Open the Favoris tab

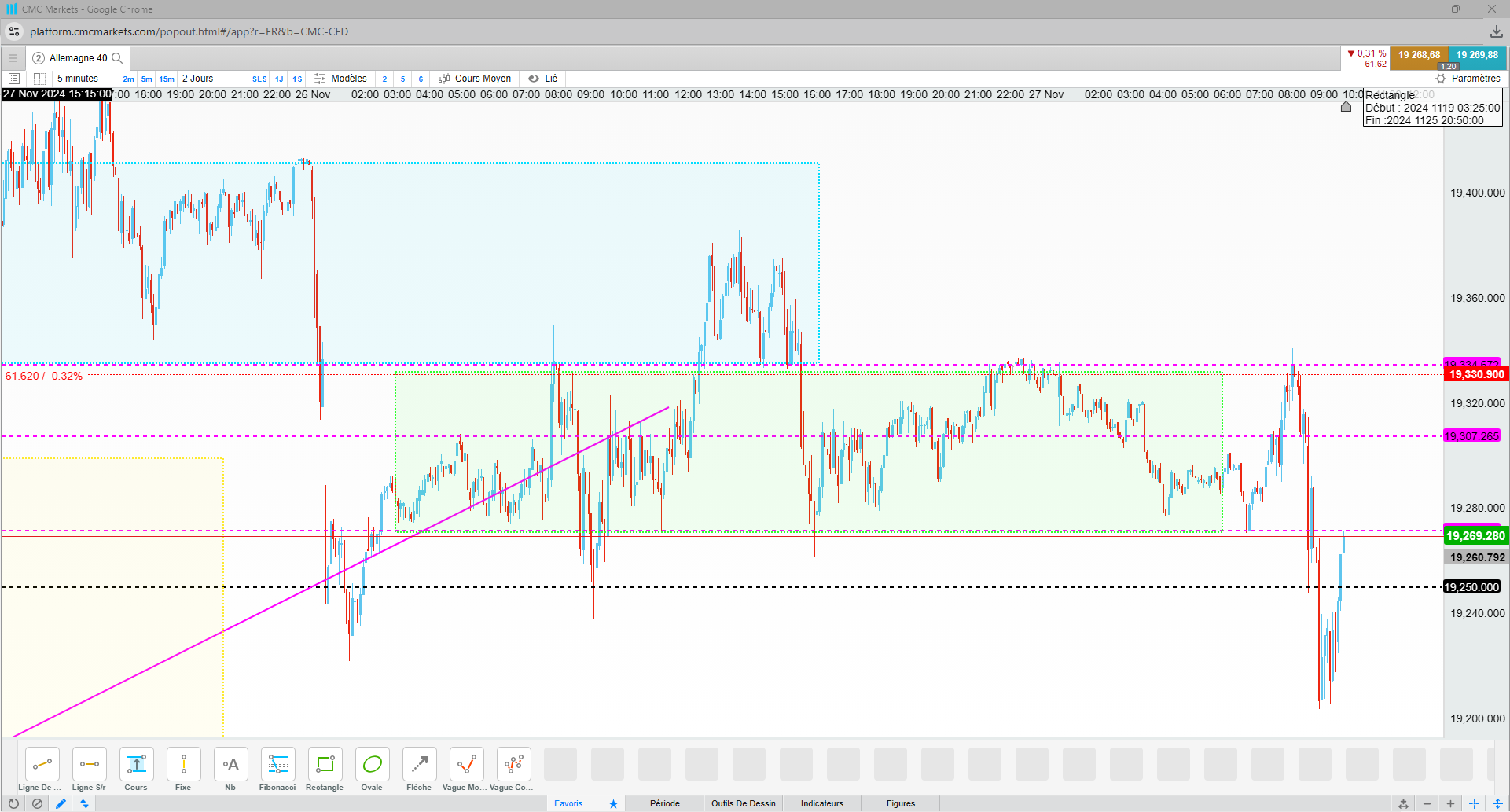point(568,803)
